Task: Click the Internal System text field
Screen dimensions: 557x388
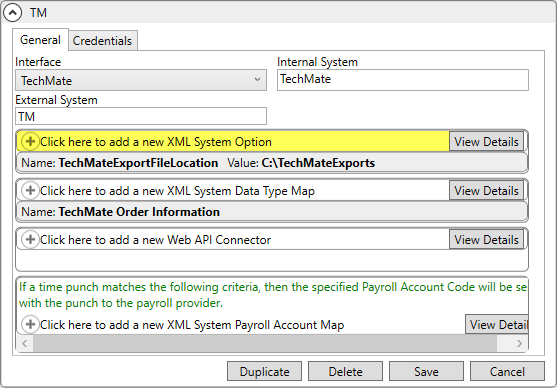Action: (402, 80)
